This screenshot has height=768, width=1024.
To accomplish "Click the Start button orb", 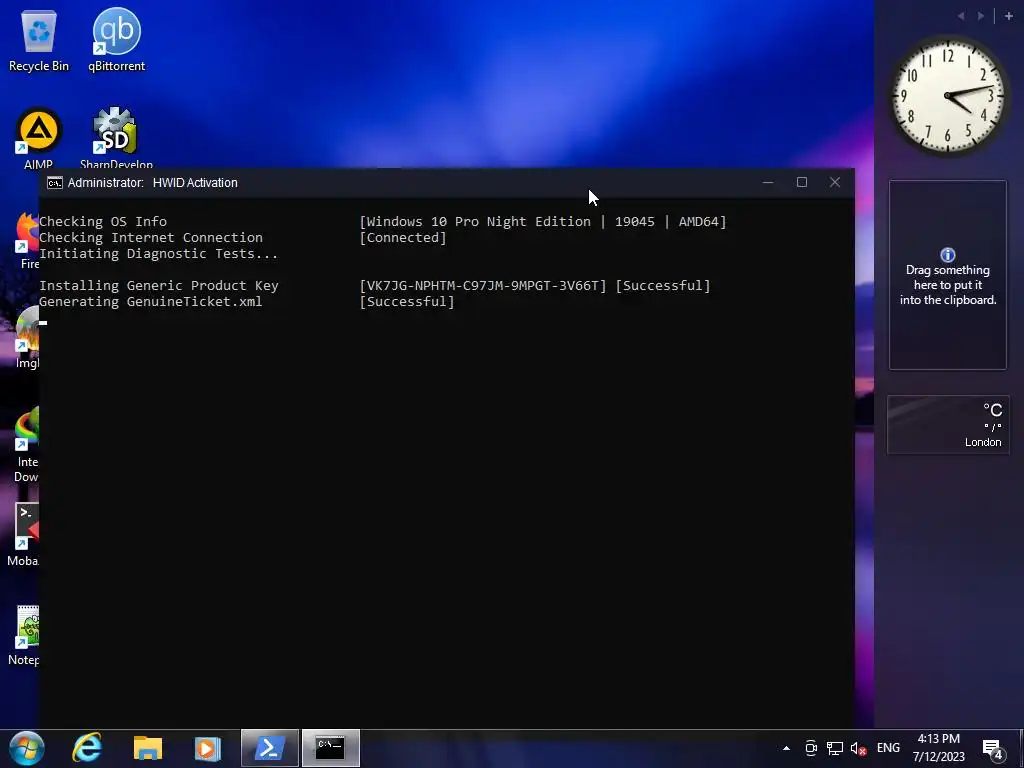I will (x=26, y=748).
